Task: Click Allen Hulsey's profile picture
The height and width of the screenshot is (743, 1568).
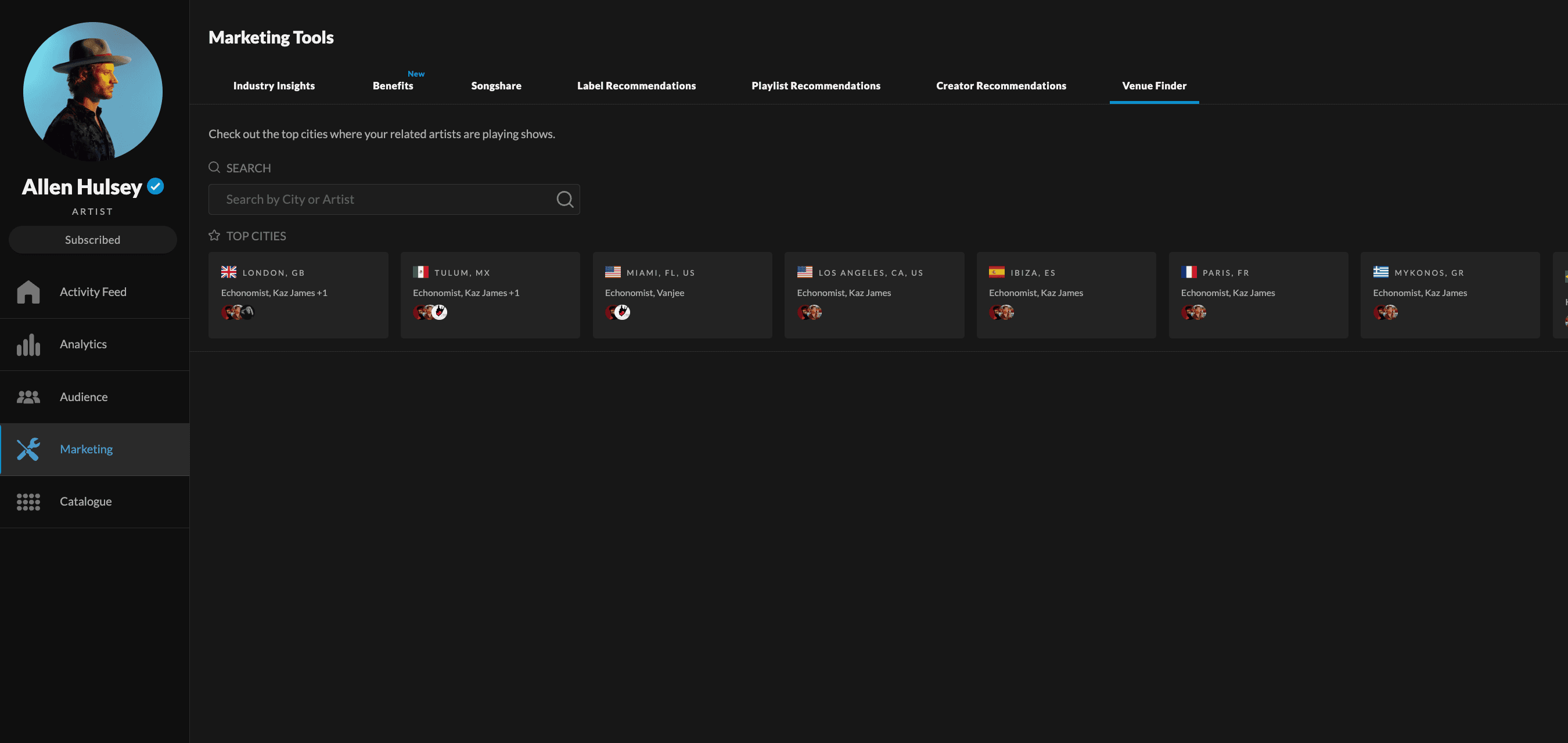Action: [92, 91]
